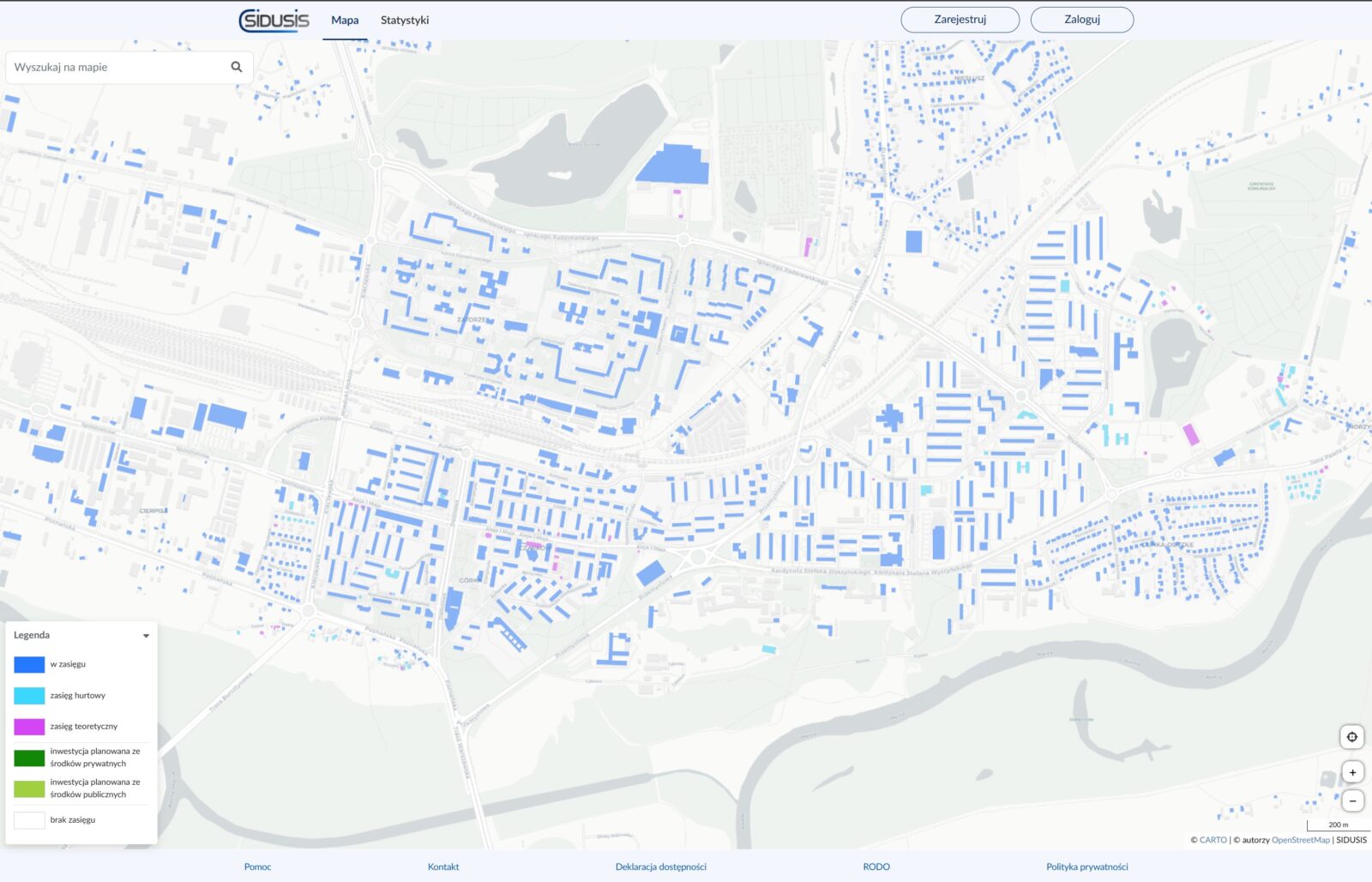
Task: Collapse the Legenda panel arrow
Action: [146, 636]
